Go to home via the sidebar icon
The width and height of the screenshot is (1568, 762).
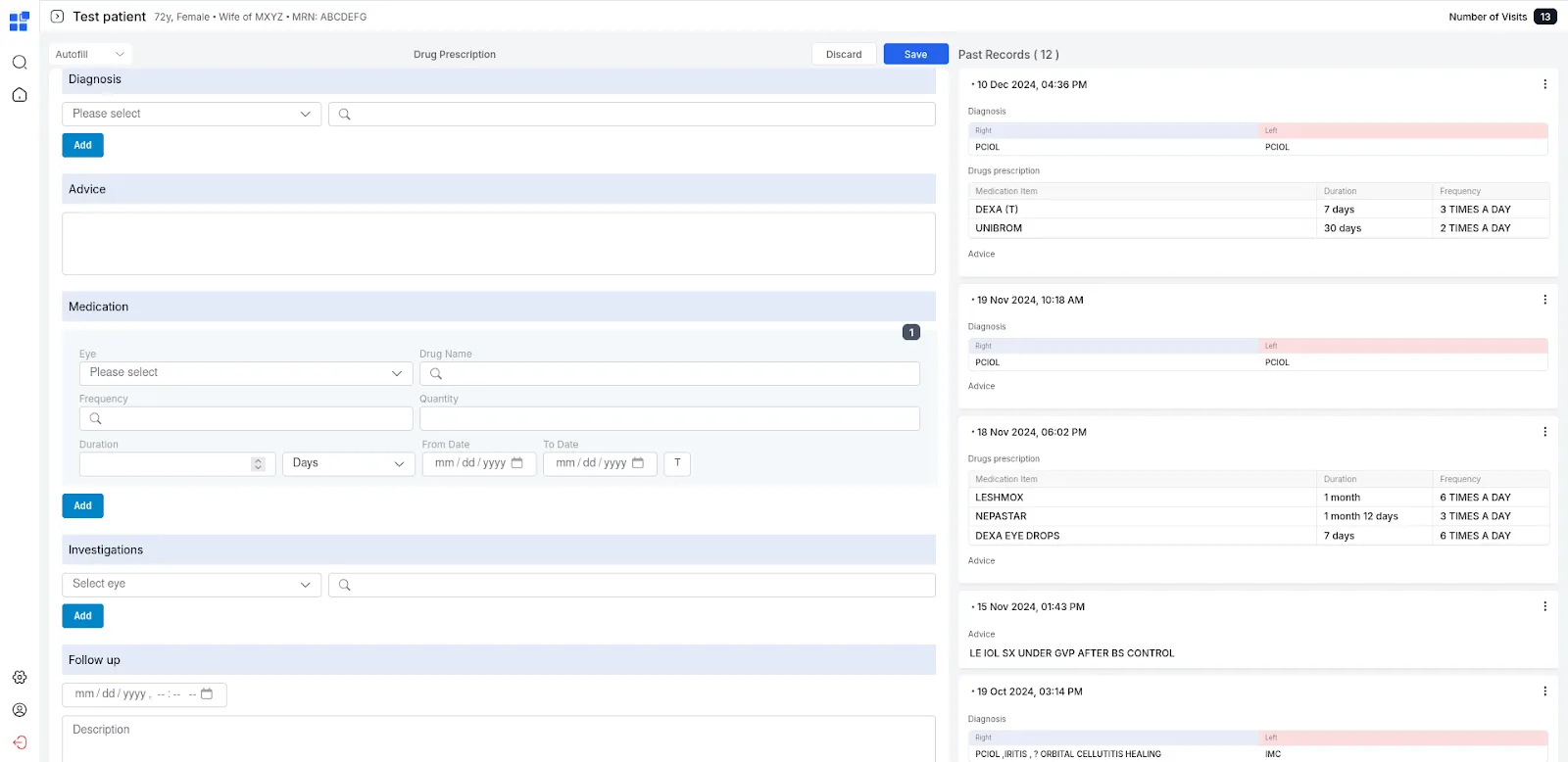[20, 95]
